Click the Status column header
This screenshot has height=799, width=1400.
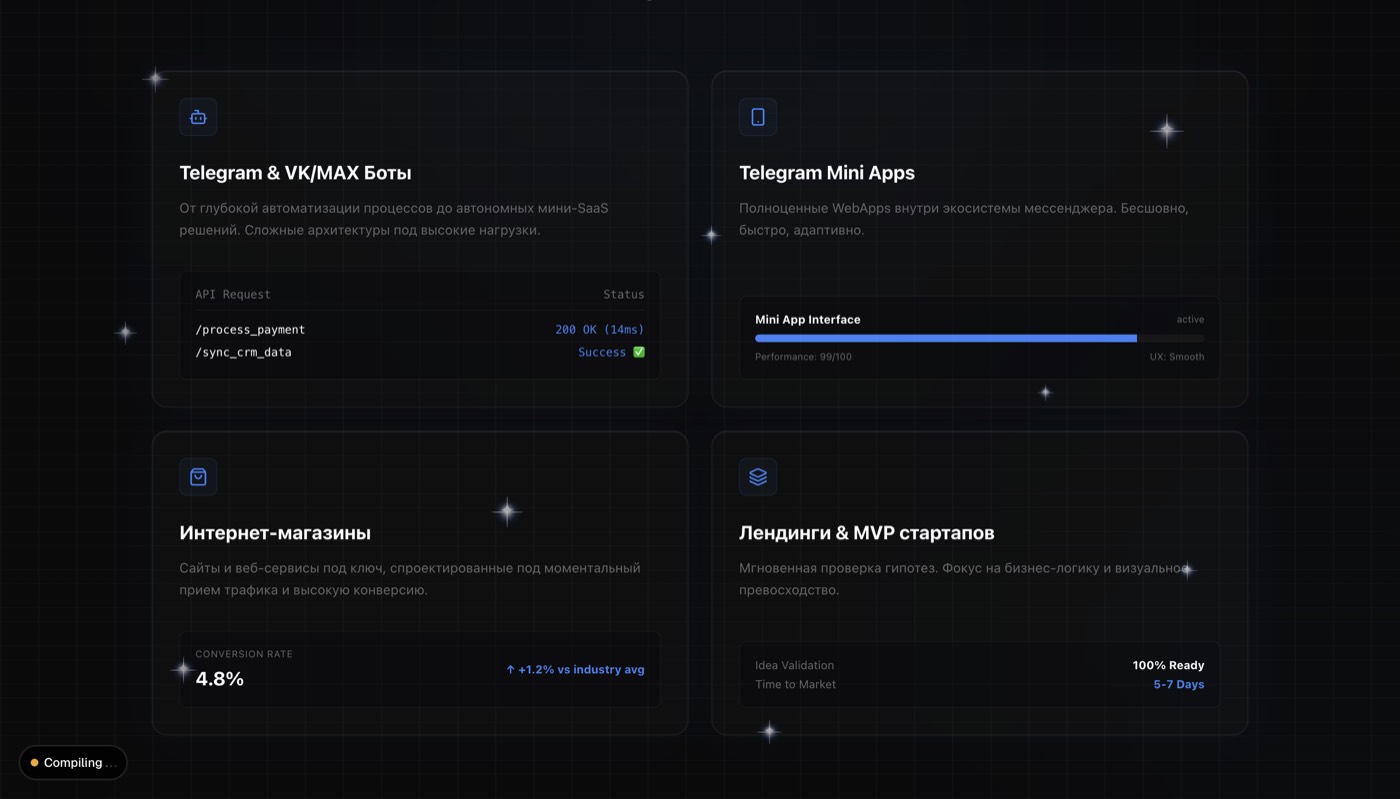point(624,294)
